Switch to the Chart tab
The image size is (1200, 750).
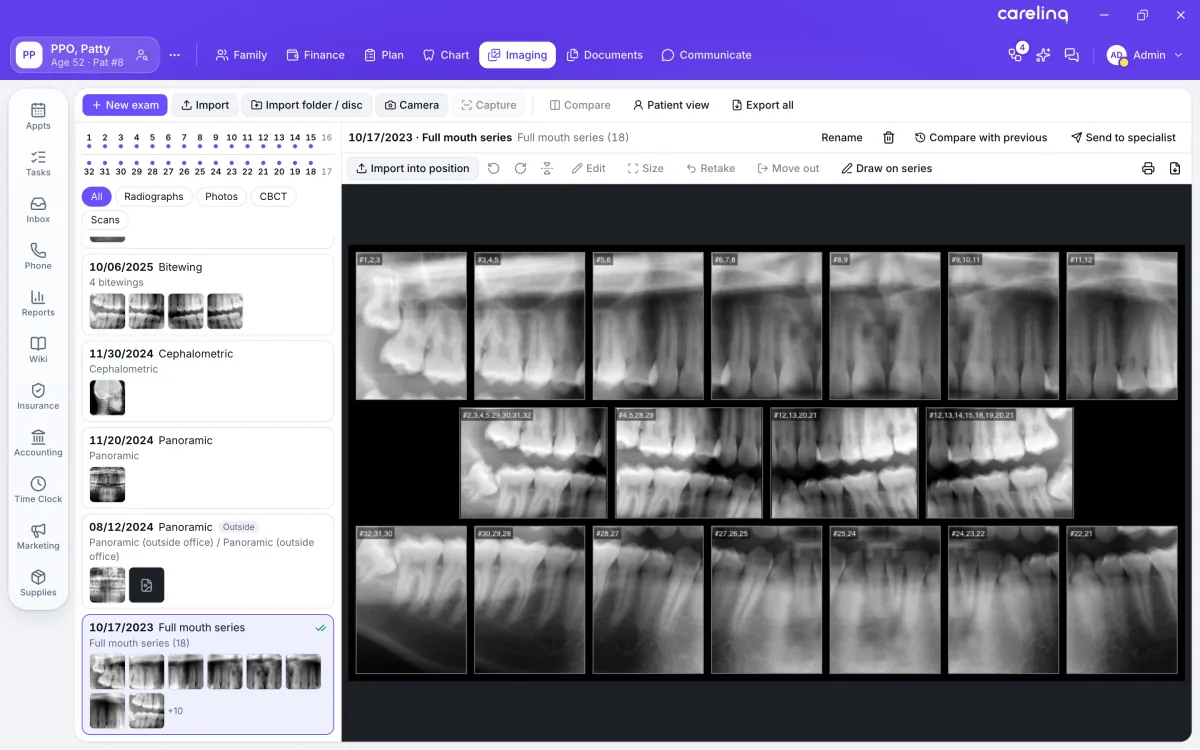point(446,55)
